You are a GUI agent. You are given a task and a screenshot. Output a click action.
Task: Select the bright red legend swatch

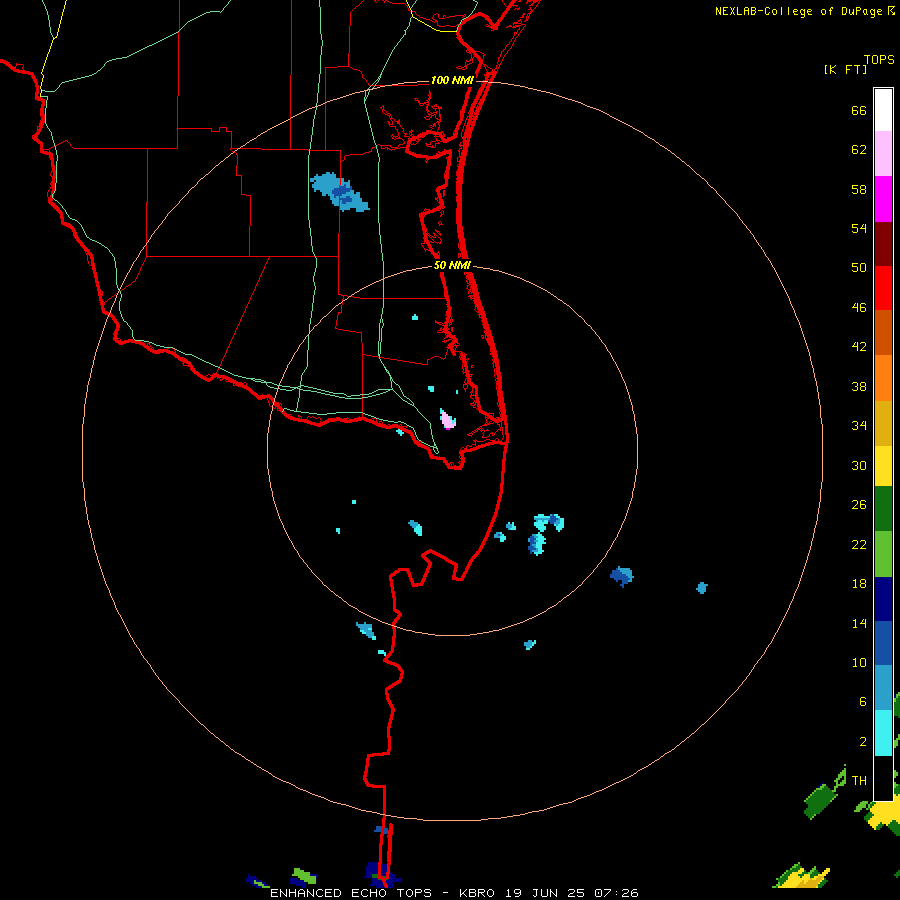[883, 288]
